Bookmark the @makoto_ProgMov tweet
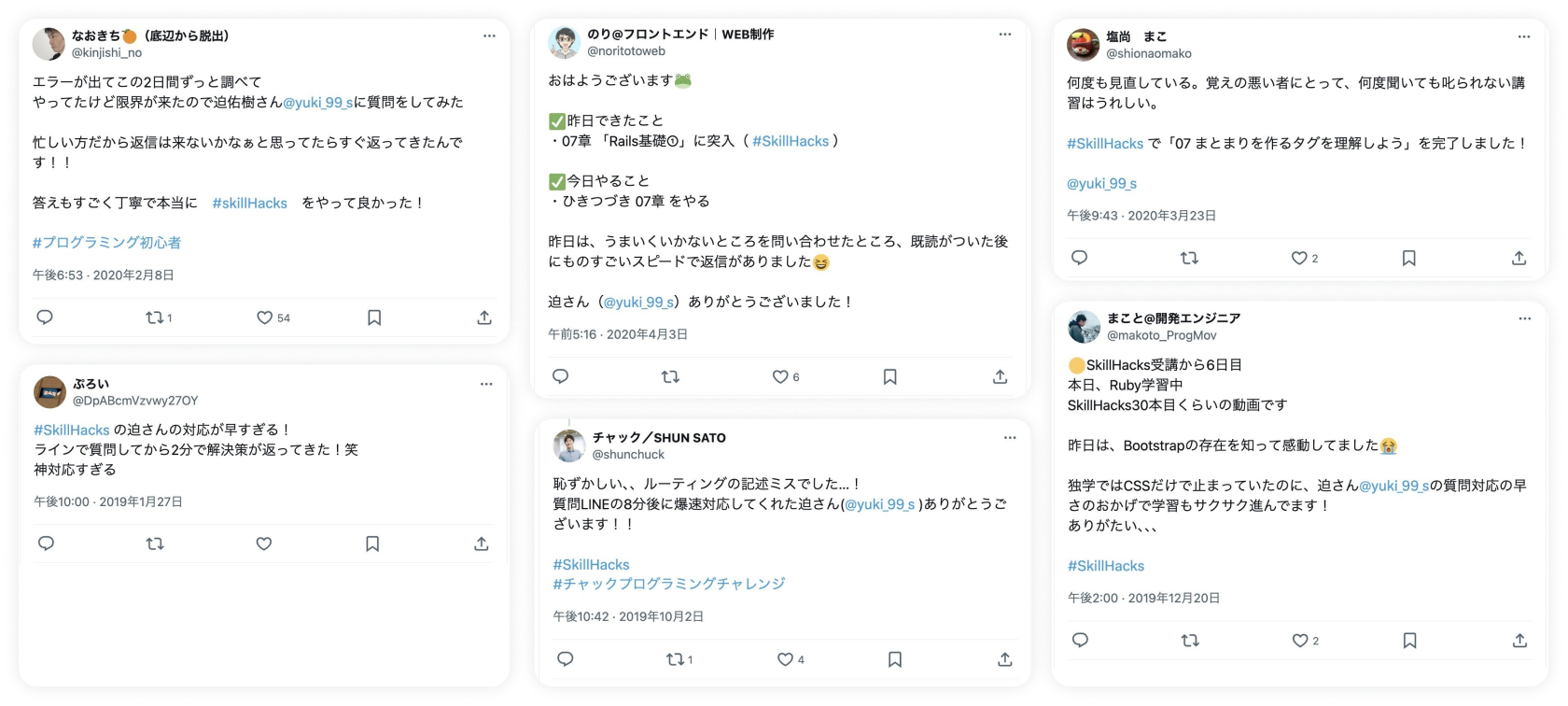The height and width of the screenshot is (706, 1568). coord(1410,641)
